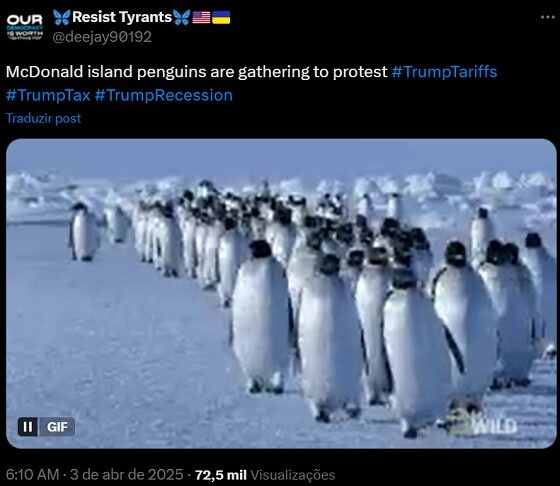The height and width of the screenshot is (486, 560).
Task: Click the US flag emoji in name
Action: [201, 17]
